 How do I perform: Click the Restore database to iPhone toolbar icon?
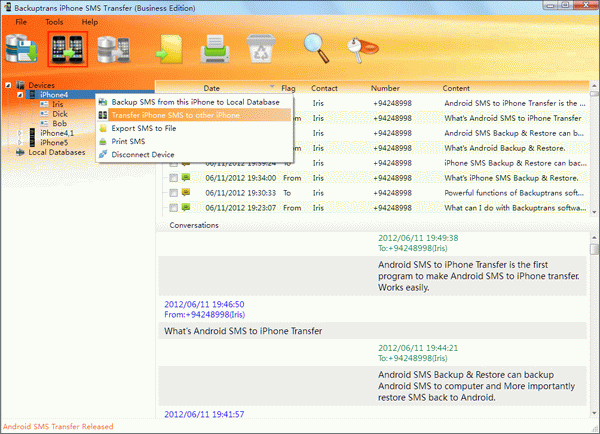click(x=114, y=49)
